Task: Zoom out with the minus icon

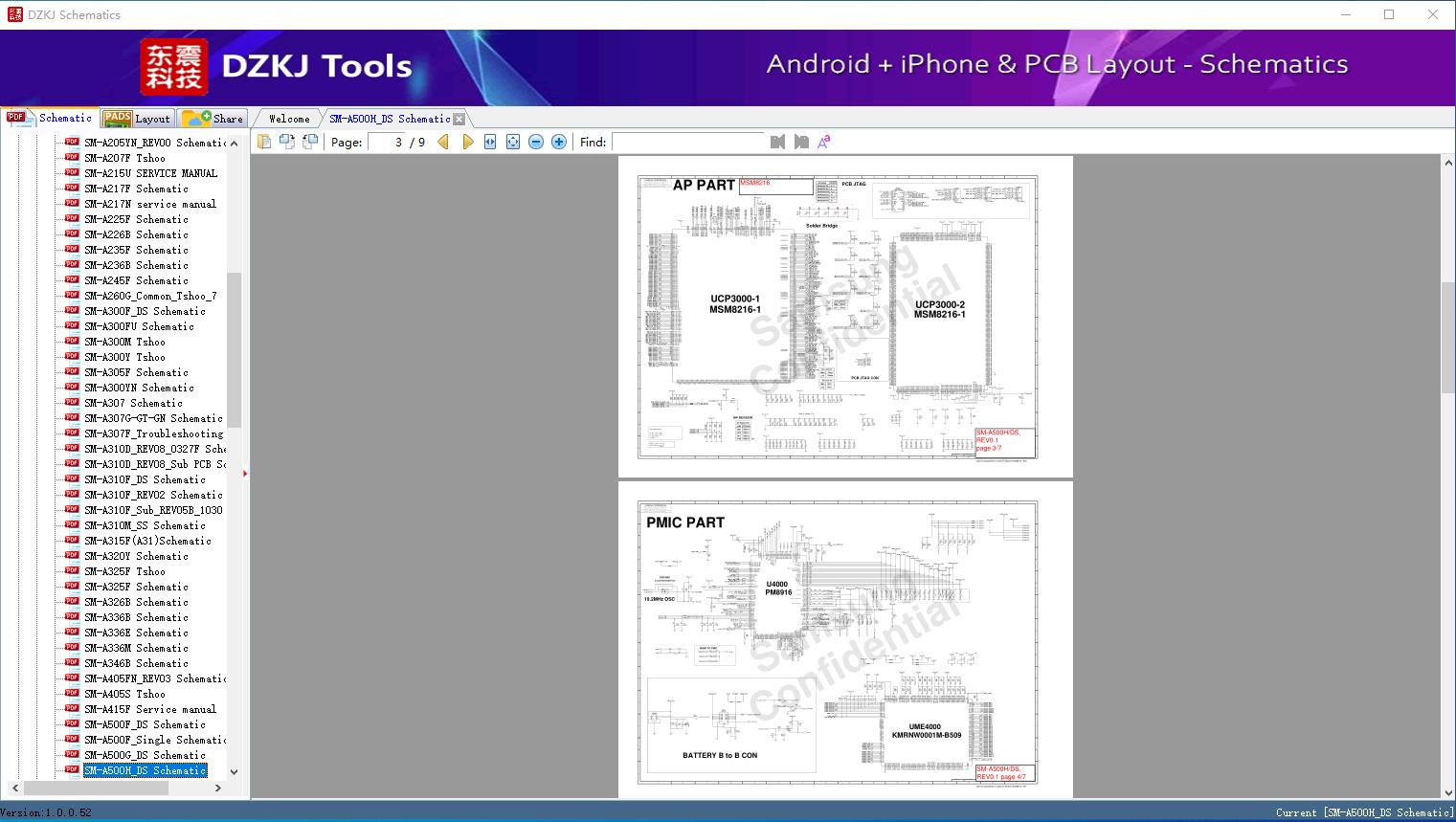Action: [536, 142]
